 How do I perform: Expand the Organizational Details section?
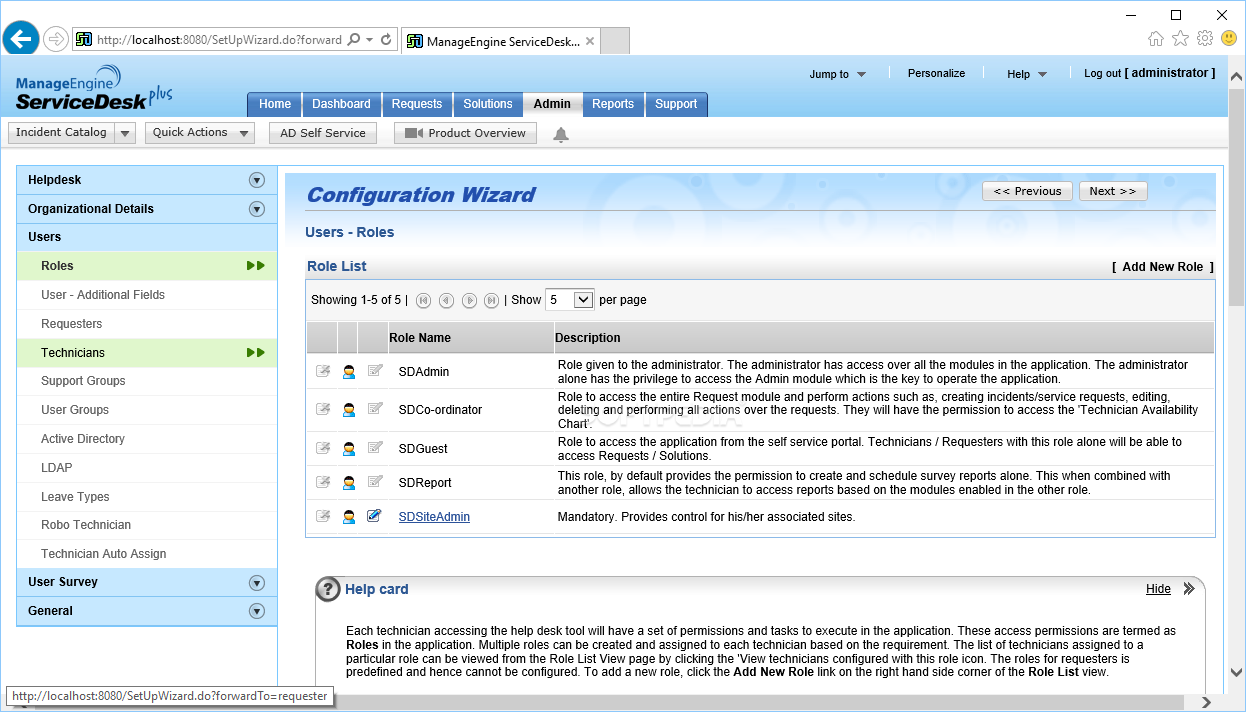point(257,209)
